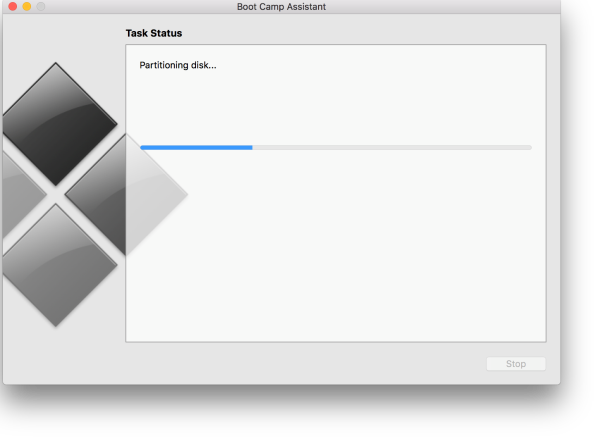600x441 pixels.
Task: Click empty title bar right of the title
Action: pos(450,7)
